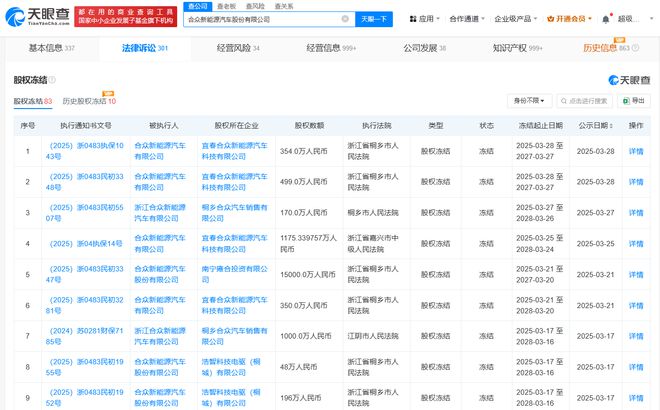Open 浩智科技电驱 company link in row 8

point(231,367)
